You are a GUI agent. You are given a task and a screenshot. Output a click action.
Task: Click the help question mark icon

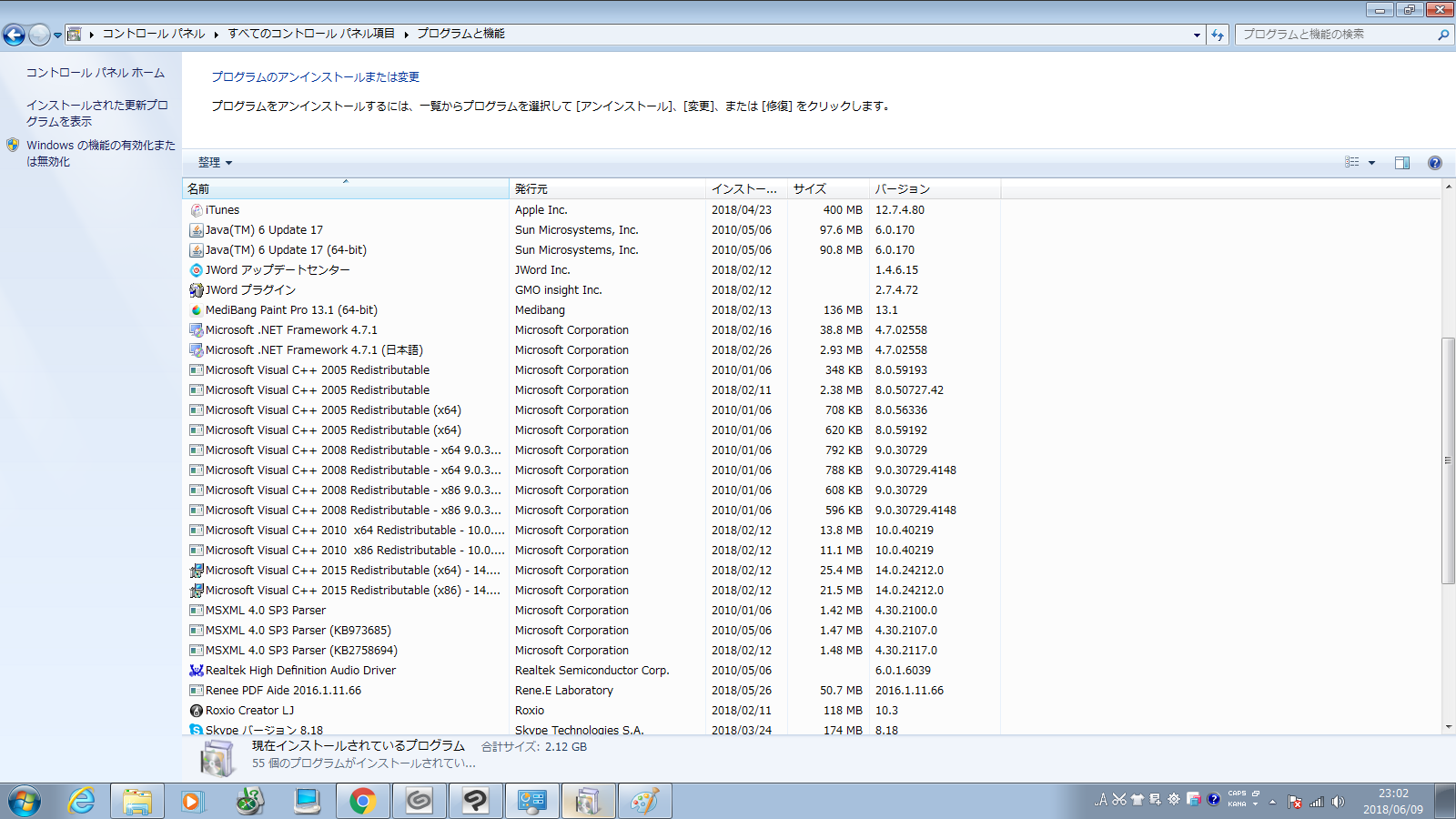(1435, 163)
